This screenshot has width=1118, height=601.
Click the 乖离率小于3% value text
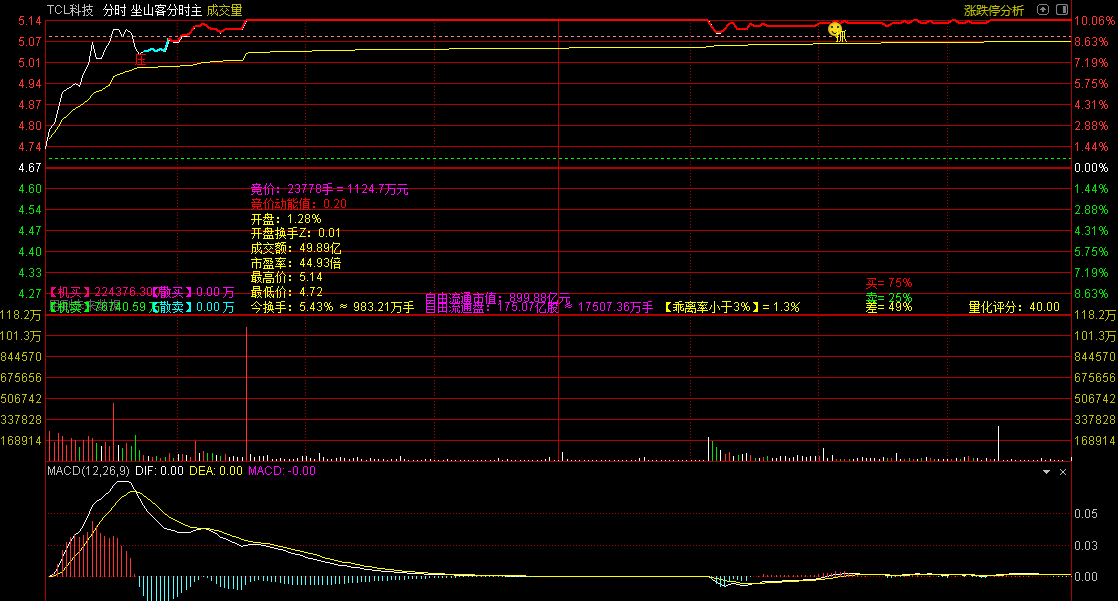[x=732, y=307]
